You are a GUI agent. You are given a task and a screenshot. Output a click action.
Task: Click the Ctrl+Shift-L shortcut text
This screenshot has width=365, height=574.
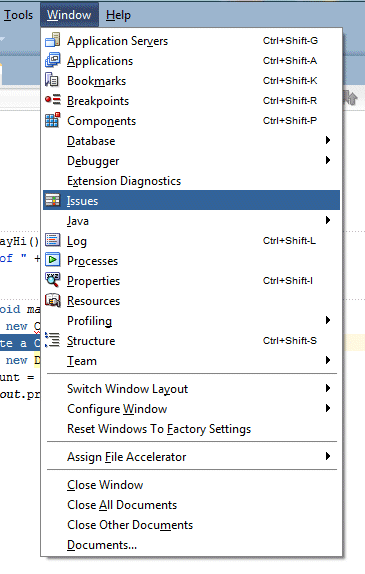pos(289,241)
